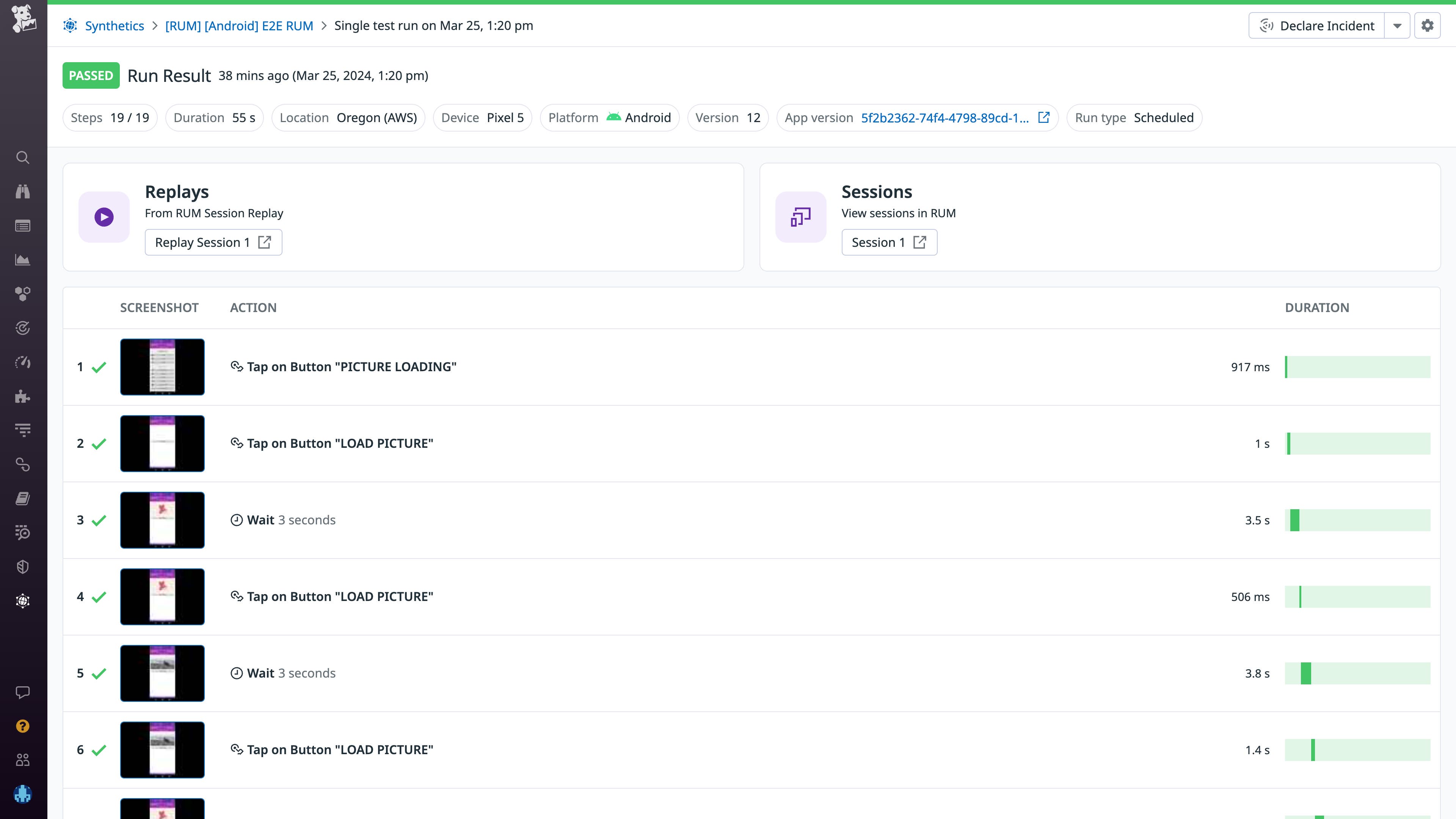Open the Security Monitoring shield sidebar icon
Image resolution: width=1456 pixels, height=819 pixels.
pos(23,567)
